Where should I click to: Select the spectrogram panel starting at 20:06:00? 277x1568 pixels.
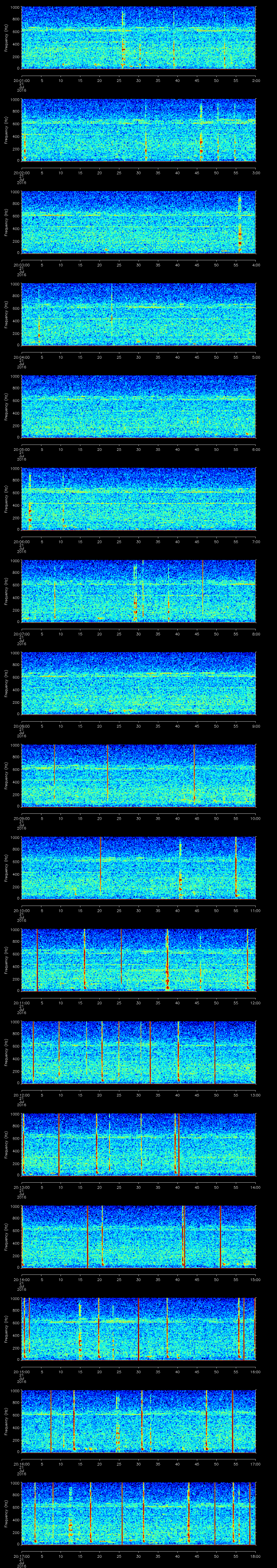[139, 499]
